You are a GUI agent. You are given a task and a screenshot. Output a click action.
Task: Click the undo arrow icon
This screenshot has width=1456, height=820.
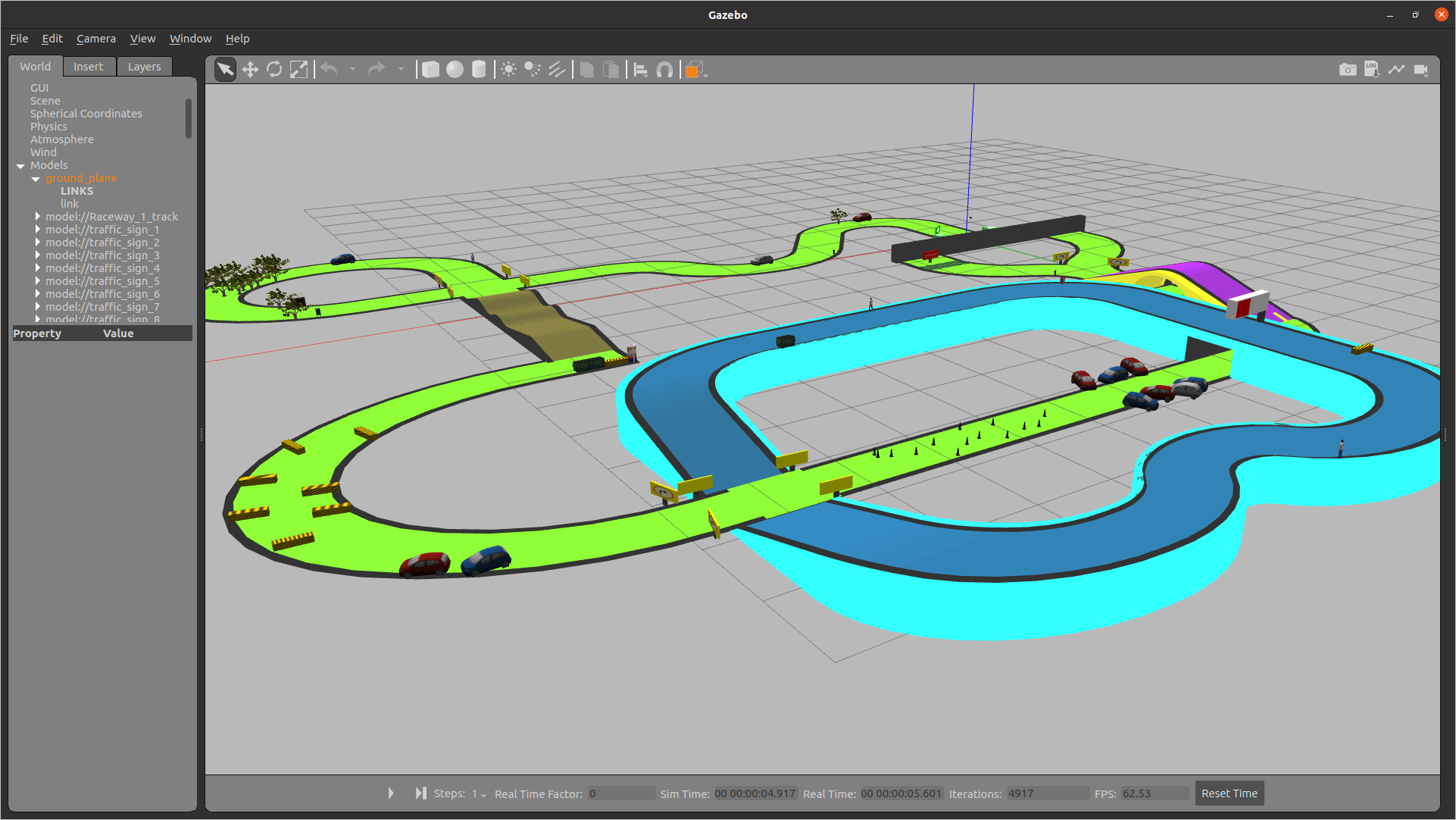[329, 70]
